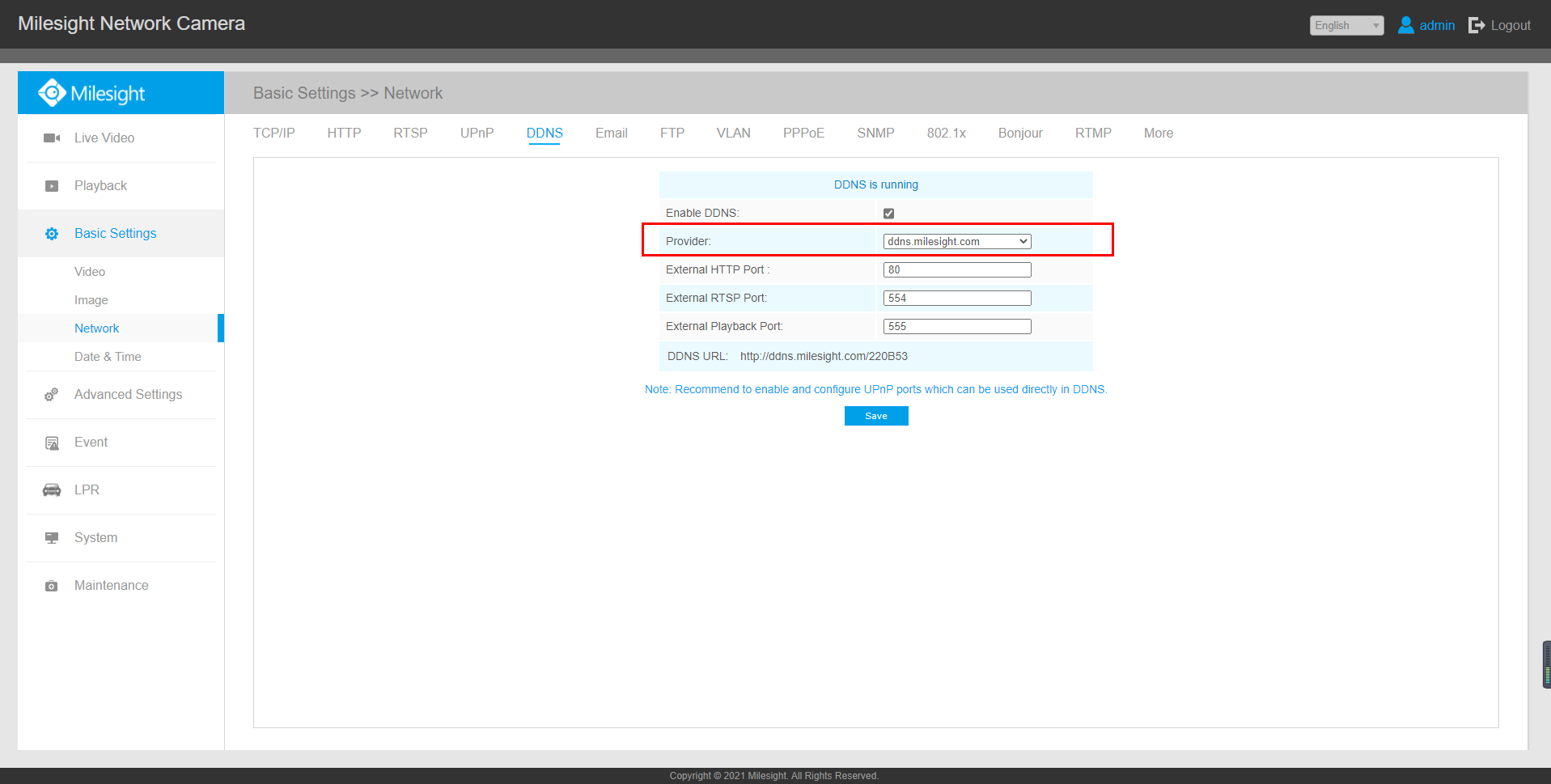Click the Live Video camera icon

pyautogui.click(x=52, y=138)
